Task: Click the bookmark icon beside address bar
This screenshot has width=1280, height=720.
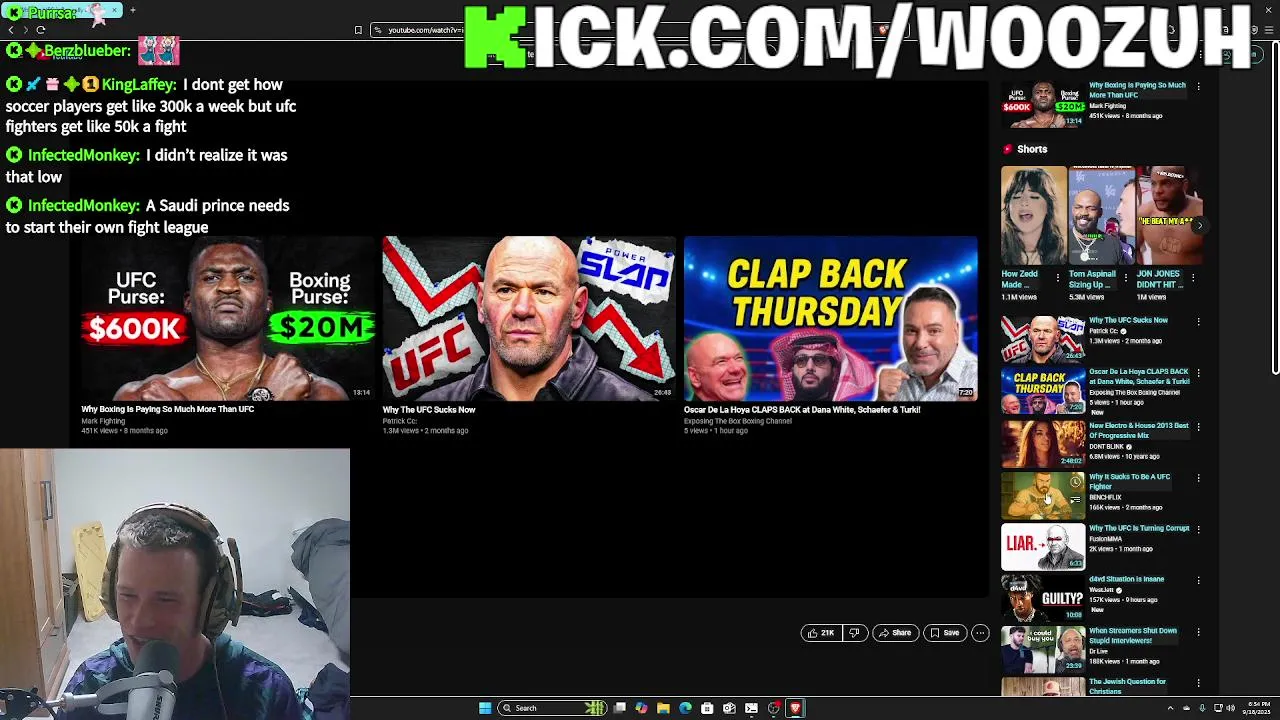Action: tap(358, 30)
